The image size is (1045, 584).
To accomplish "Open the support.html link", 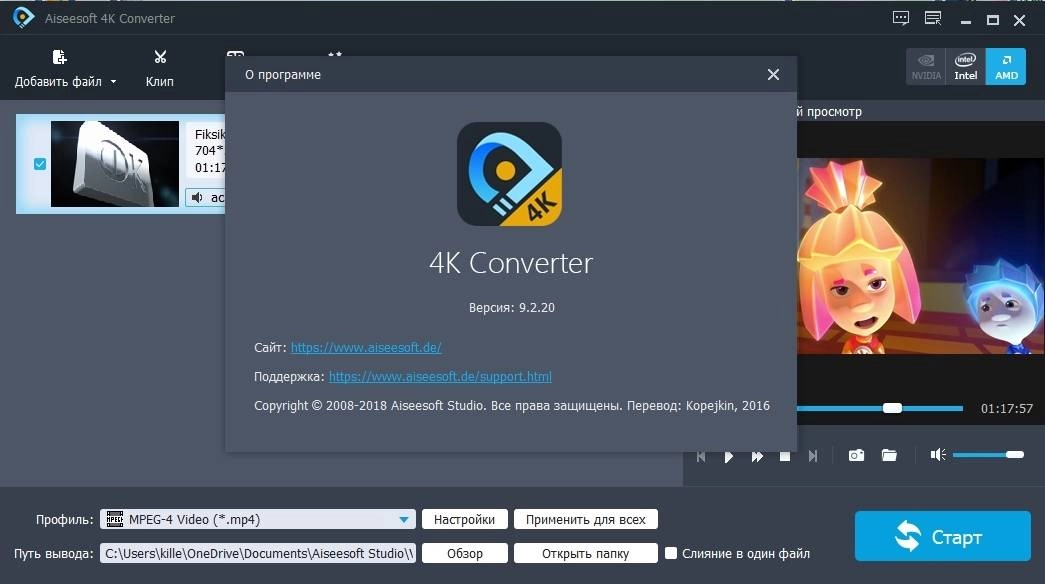I will (x=440, y=377).
